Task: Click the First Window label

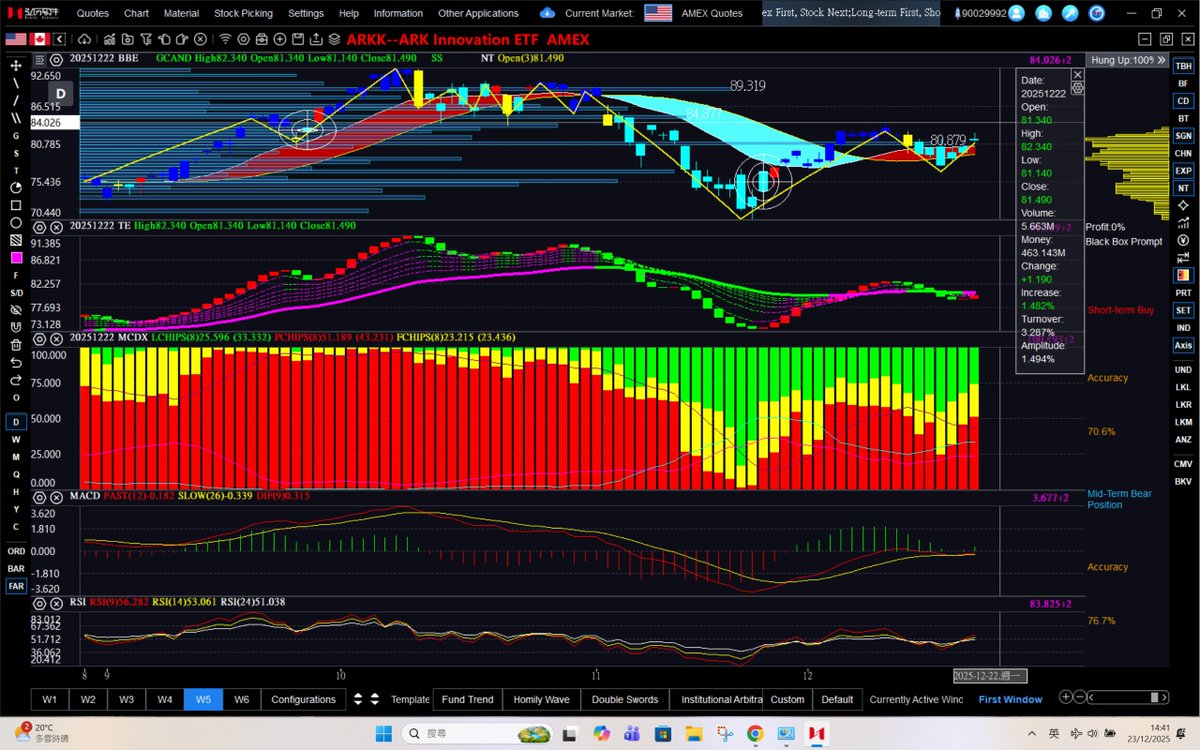Action: (x=1010, y=699)
